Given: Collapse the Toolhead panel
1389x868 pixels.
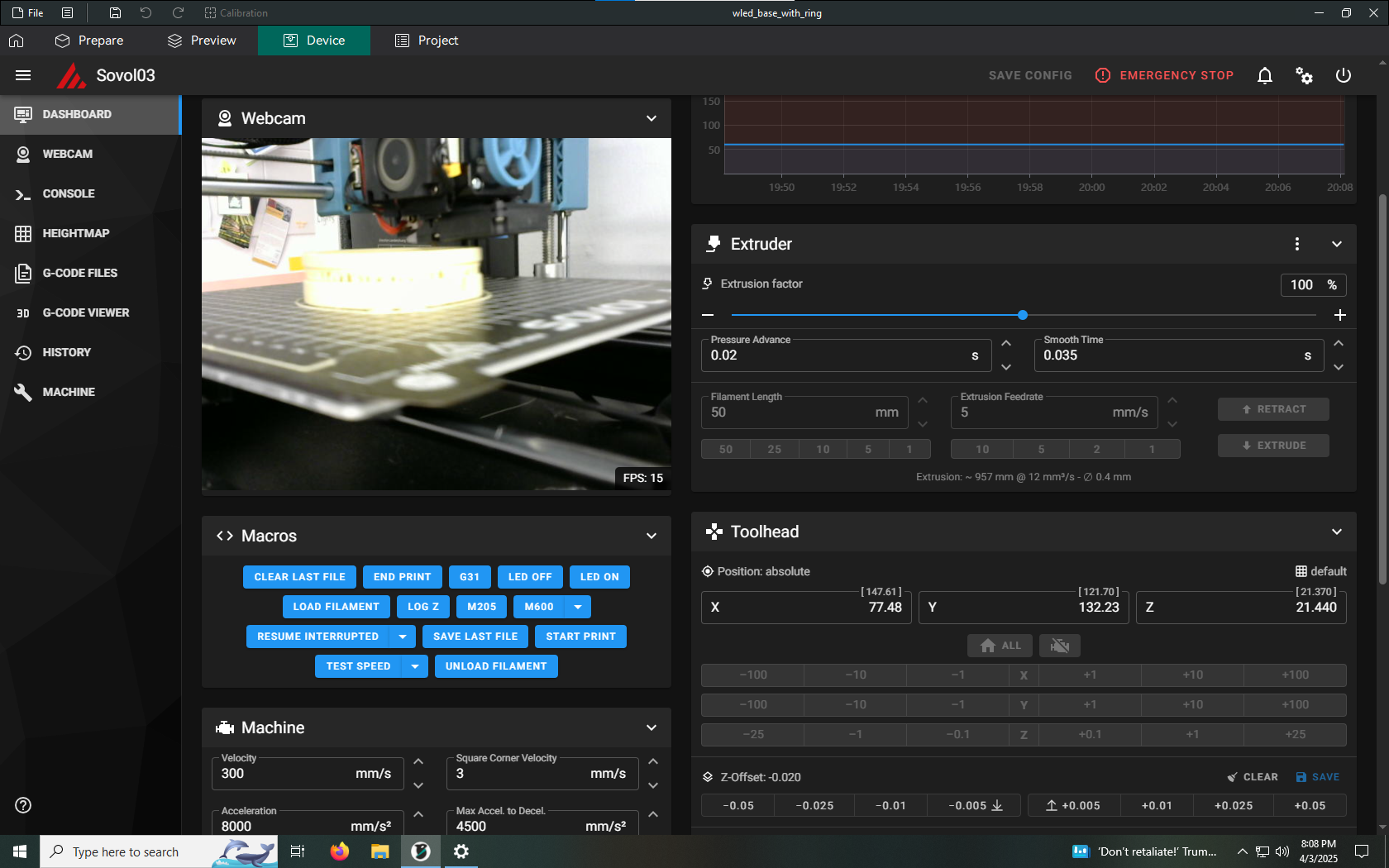Looking at the screenshot, I should click(1337, 532).
